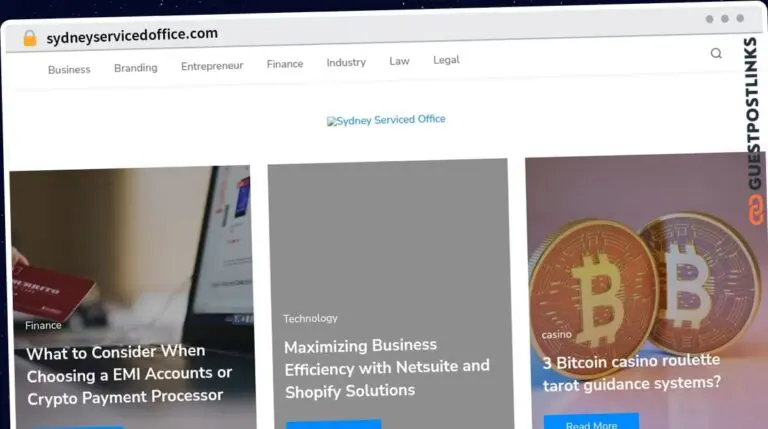Click the Technology tag on the middle card

pos(311,318)
